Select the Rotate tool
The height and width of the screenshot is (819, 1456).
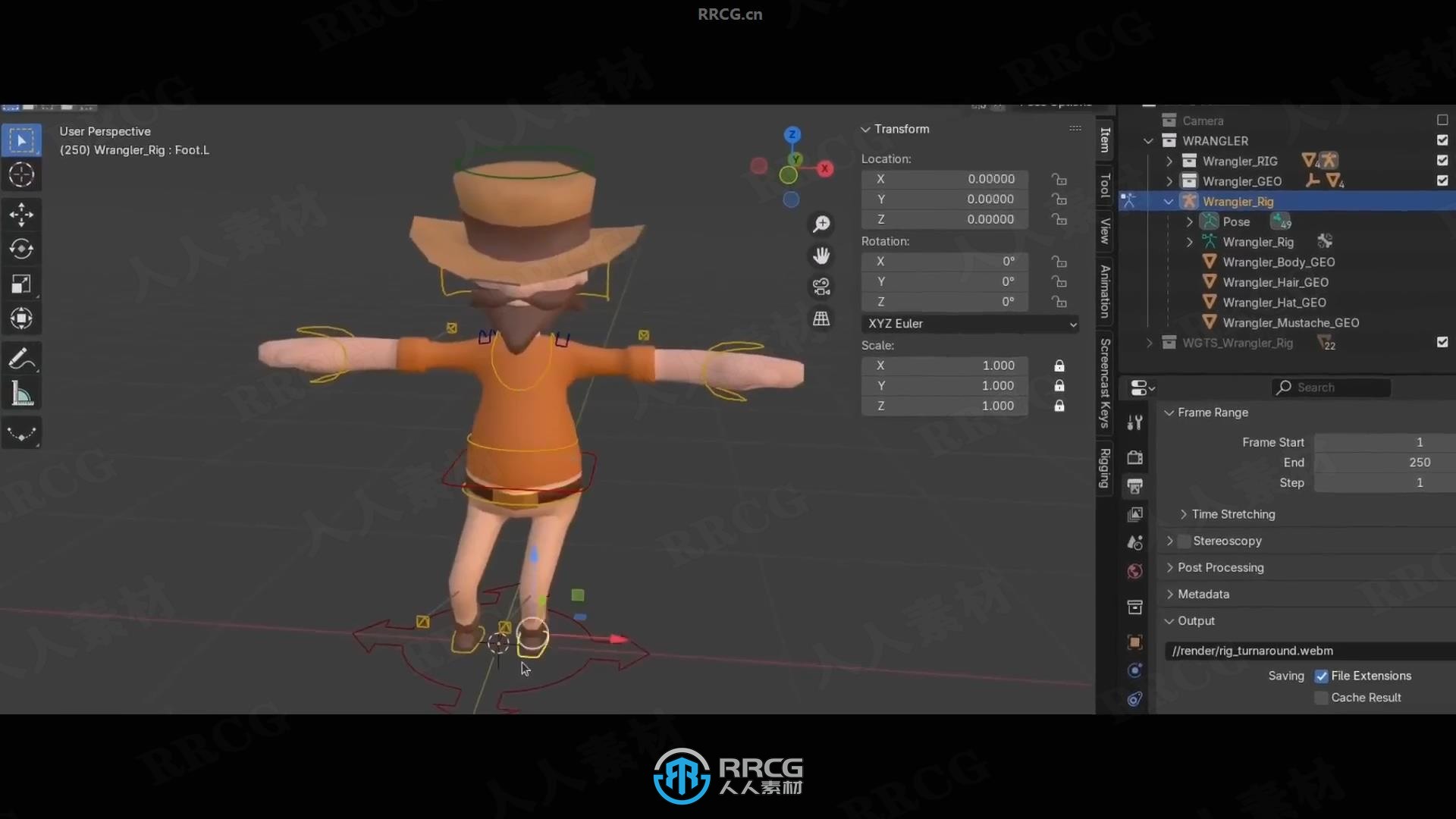pos(21,249)
